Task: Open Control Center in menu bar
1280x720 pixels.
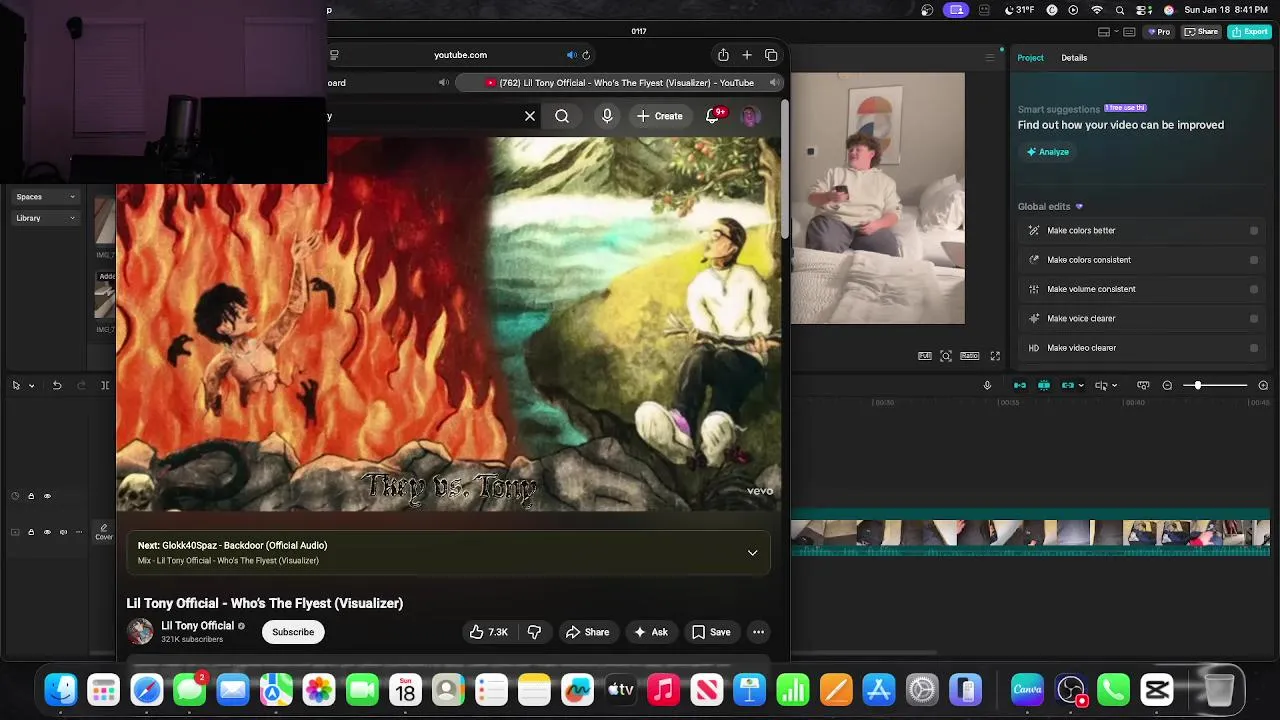Action: coord(1145,10)
